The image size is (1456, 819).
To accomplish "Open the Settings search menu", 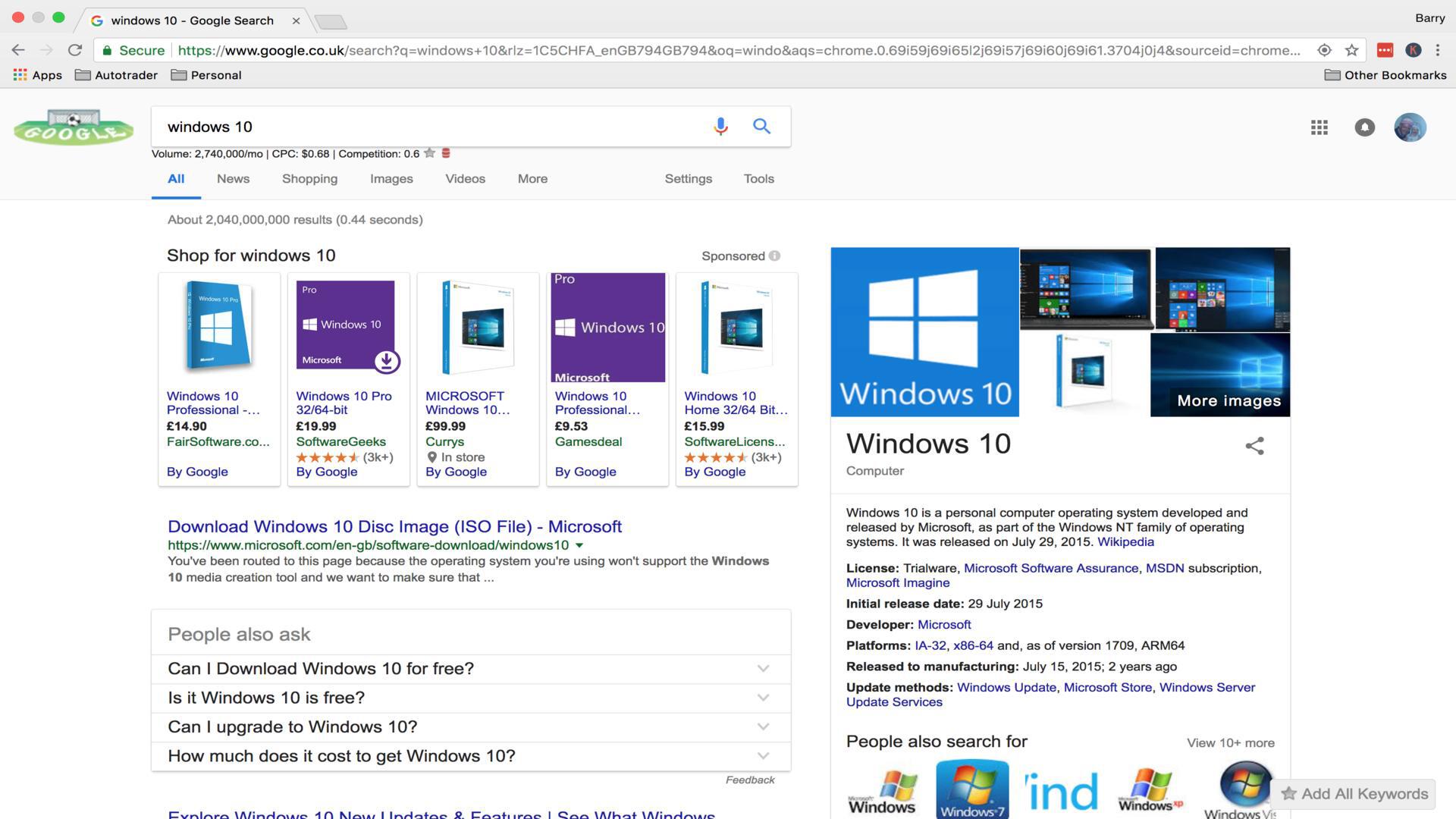I will (x=688, y=179).
